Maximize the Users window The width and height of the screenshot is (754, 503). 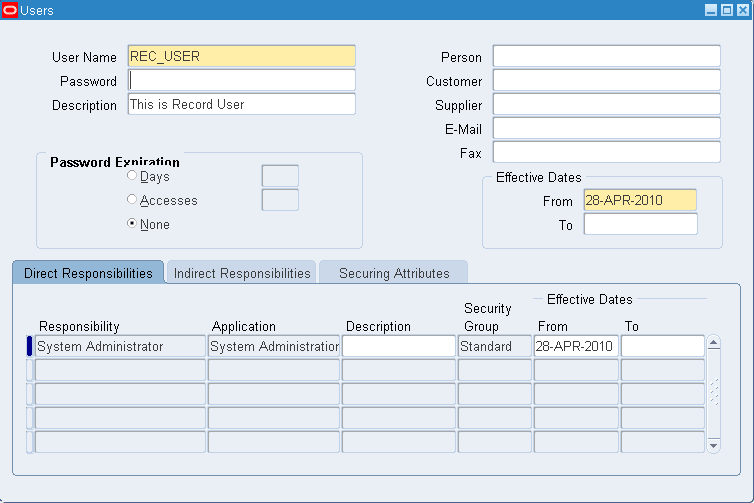(727, 10)
